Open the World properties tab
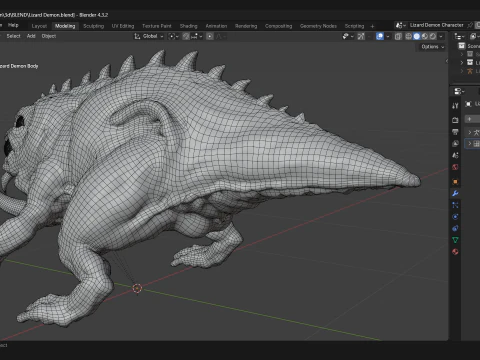 click(455, 167)
